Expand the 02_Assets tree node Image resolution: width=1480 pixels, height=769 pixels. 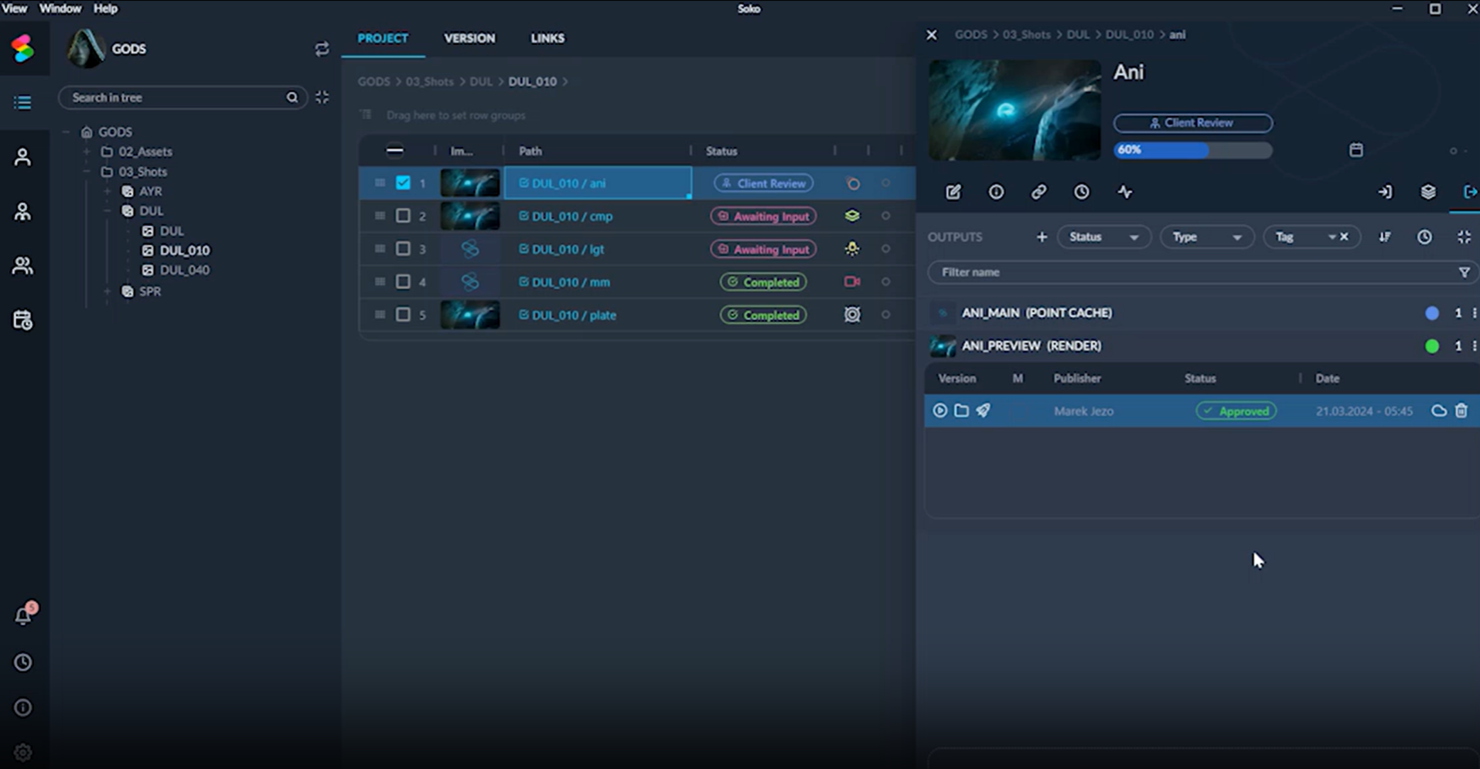pos(87,152)
